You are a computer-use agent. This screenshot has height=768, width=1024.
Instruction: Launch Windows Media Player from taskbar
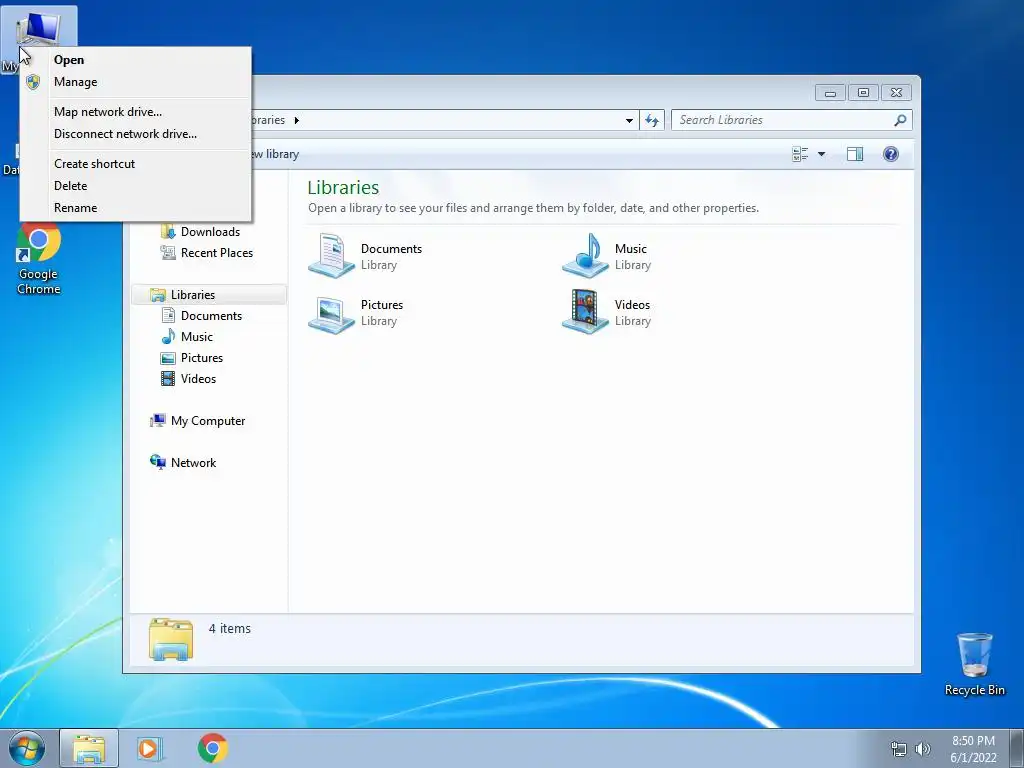[148, 748]
